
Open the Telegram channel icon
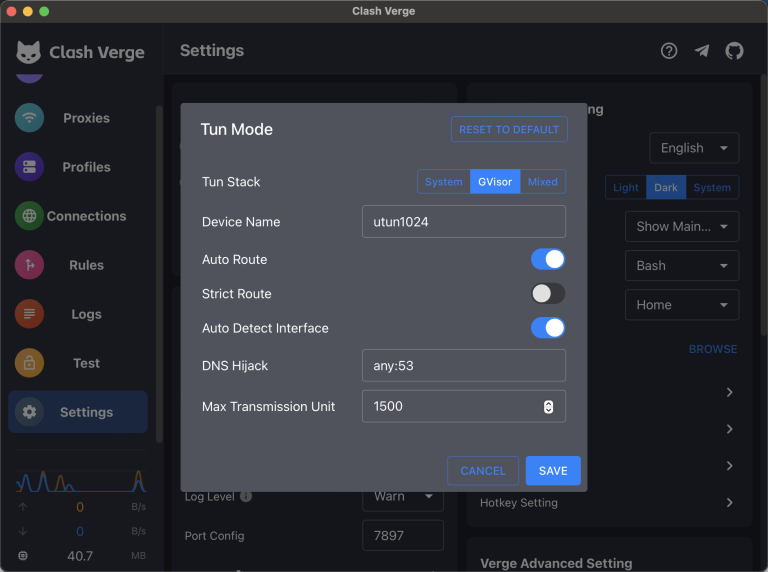(x=701, y=50)
